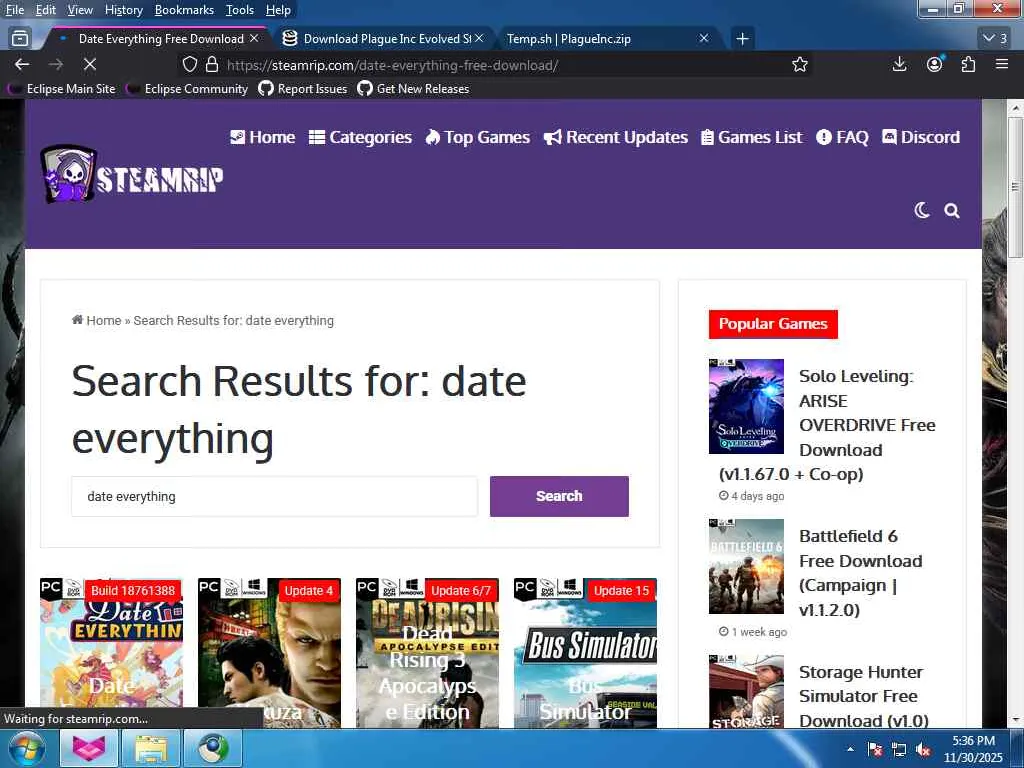Open the Bus Simulator thumbnail Update 15
This screenshot has width=1024, height=768.
point(585,652)
